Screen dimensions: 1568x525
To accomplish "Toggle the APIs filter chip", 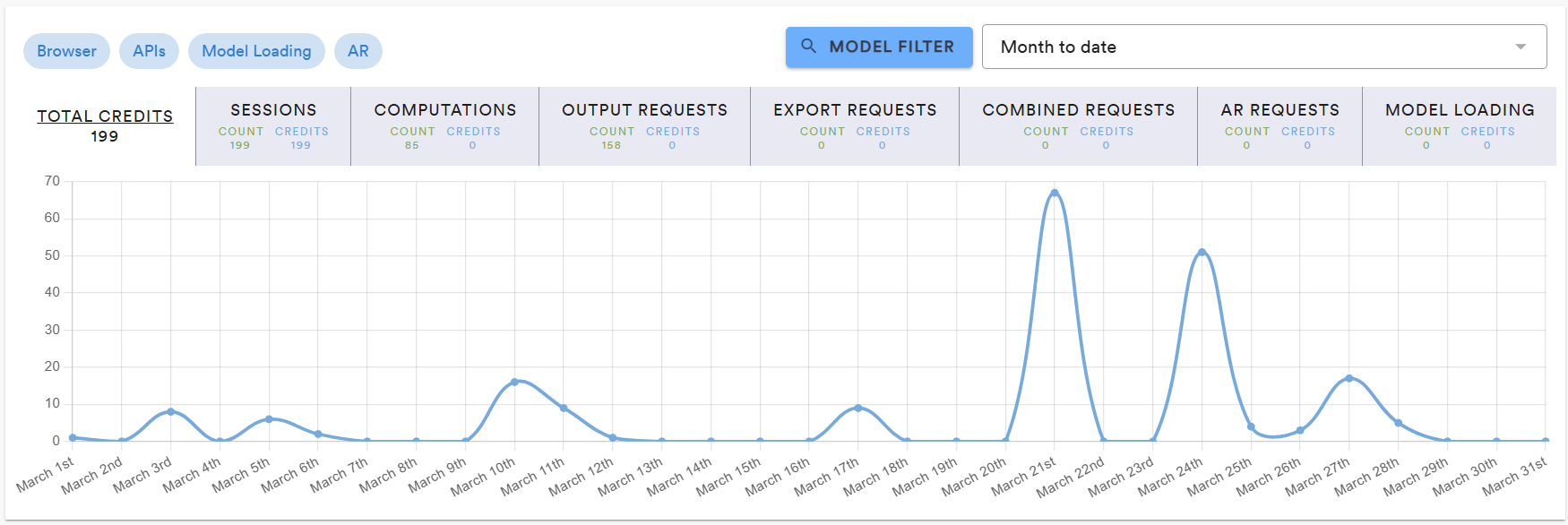I will (x=149, y=51).
